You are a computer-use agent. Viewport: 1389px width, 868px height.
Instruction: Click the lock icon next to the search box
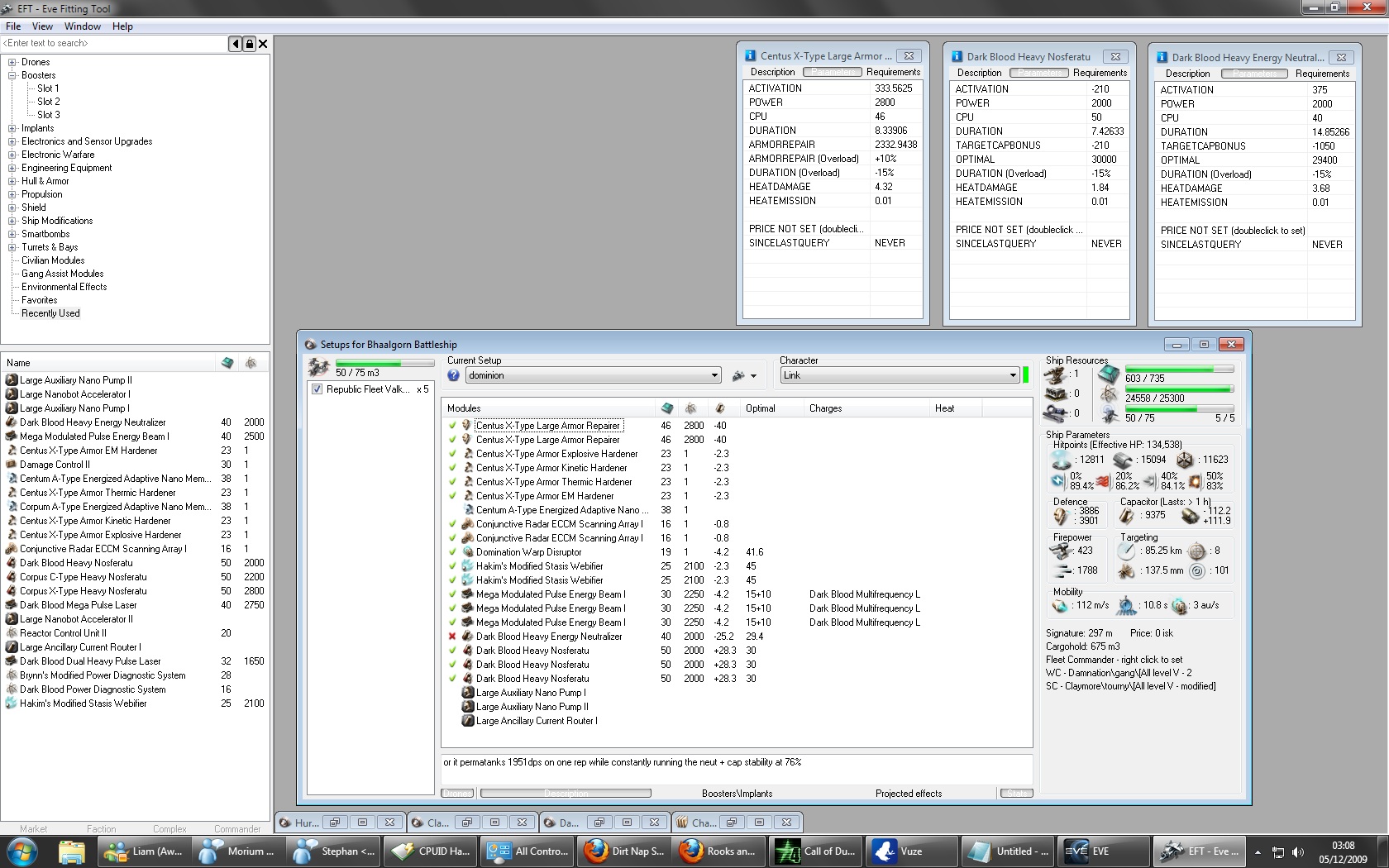[x=249, y=44]
